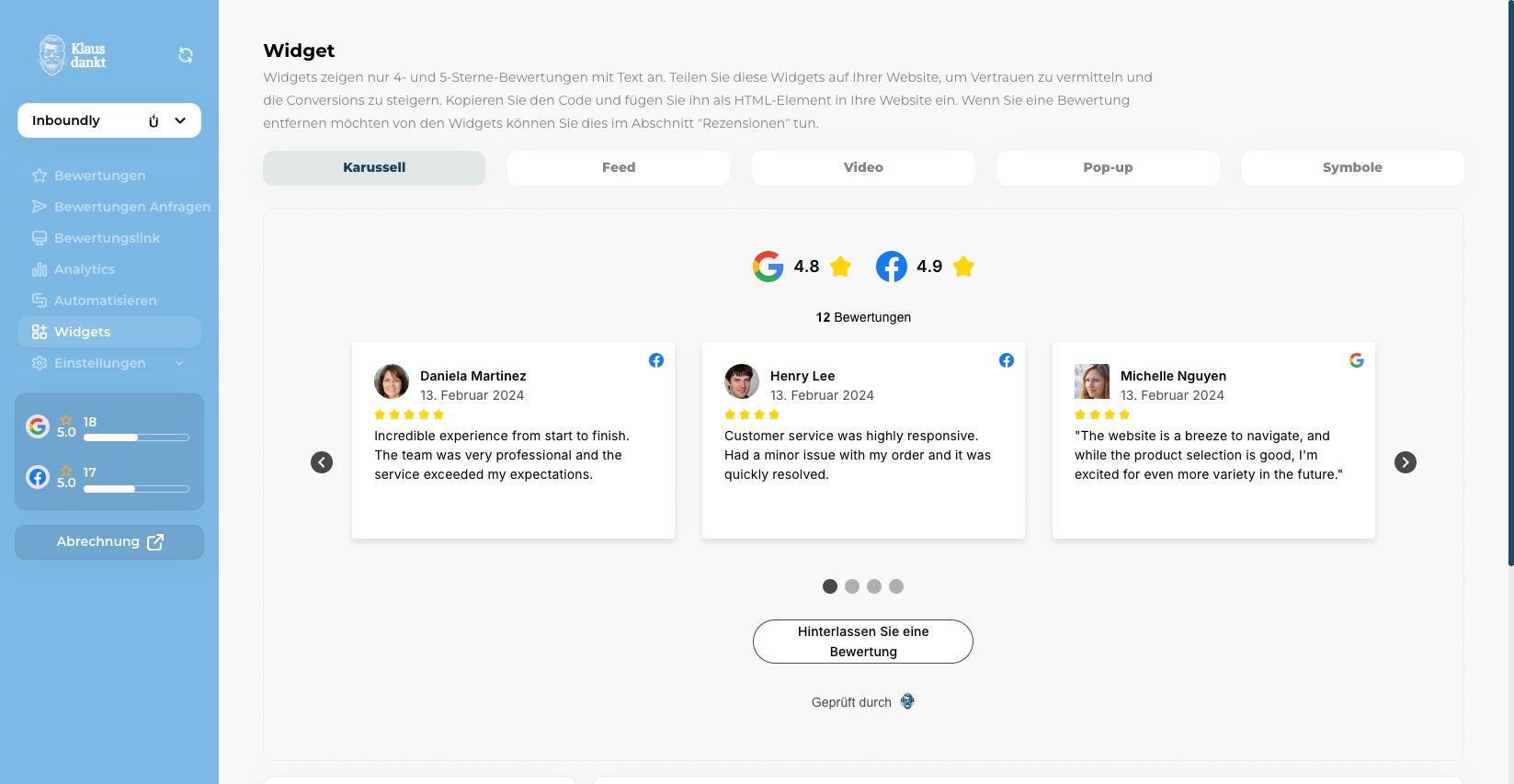This screenshot has width=1514, height=784.
Task: Select the third carousel pagination dot
Action: pyautogui.click(x=874, y=586)
